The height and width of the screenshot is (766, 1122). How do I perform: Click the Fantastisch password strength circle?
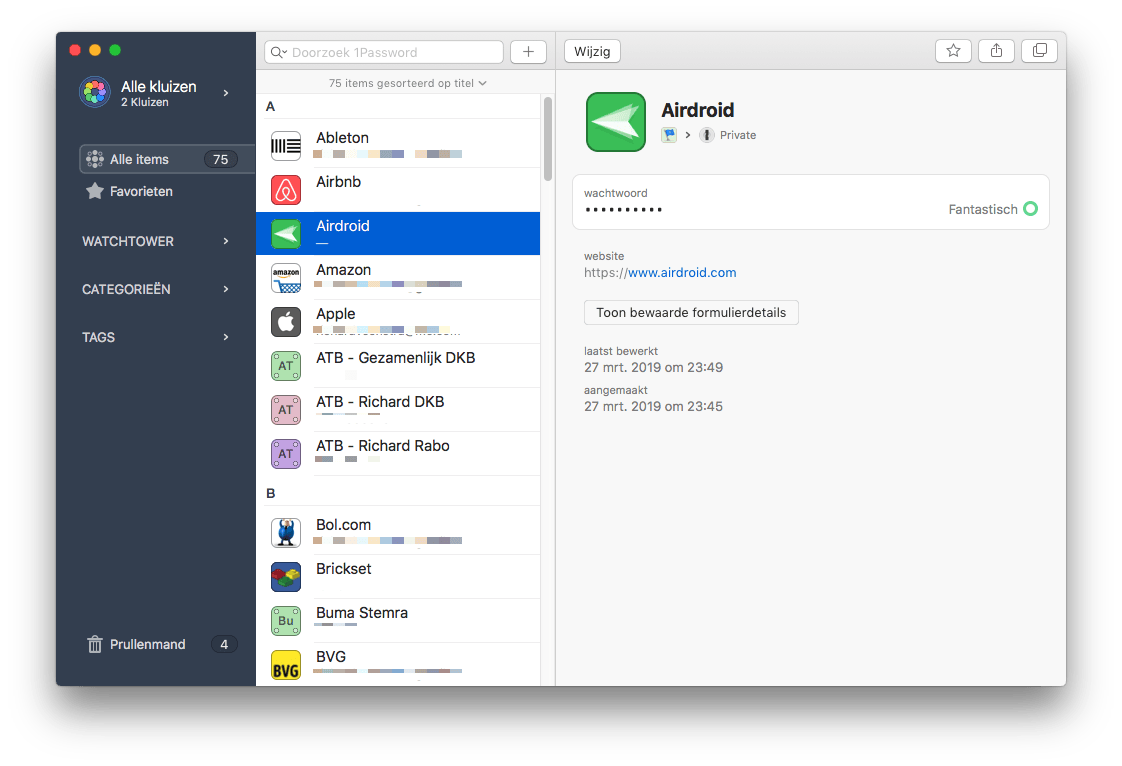pyautogui.click(x=1030, y=209)
